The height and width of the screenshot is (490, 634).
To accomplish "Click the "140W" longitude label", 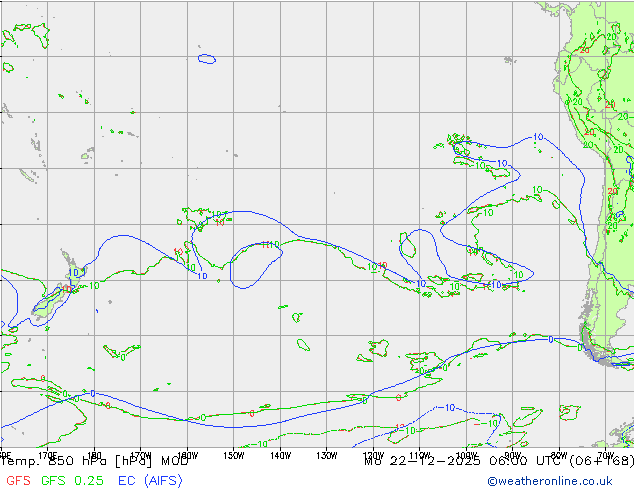I will point(281,455).
